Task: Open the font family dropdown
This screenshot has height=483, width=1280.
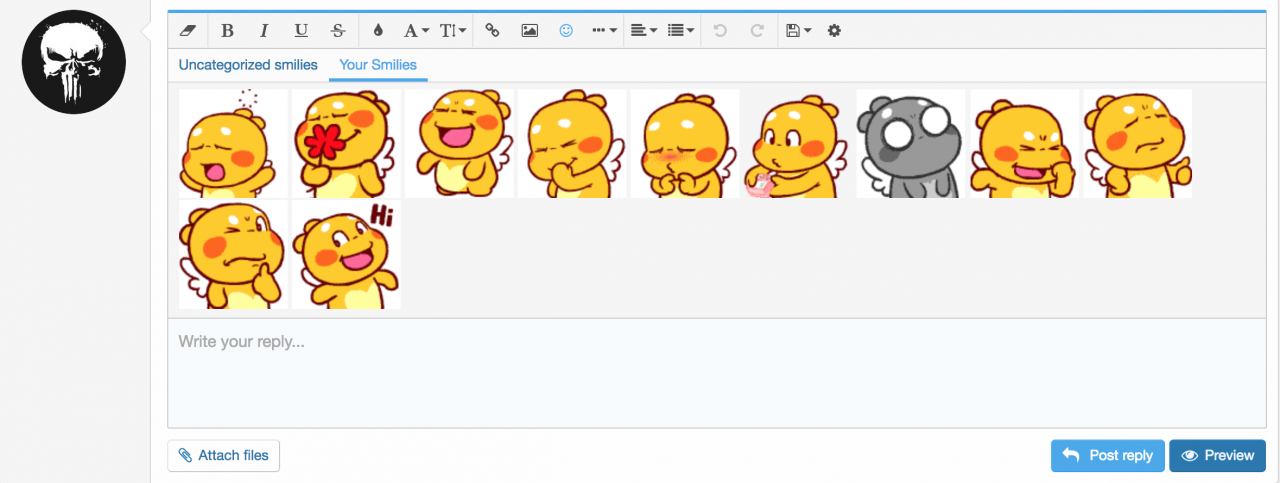Action: pos(416,31)
